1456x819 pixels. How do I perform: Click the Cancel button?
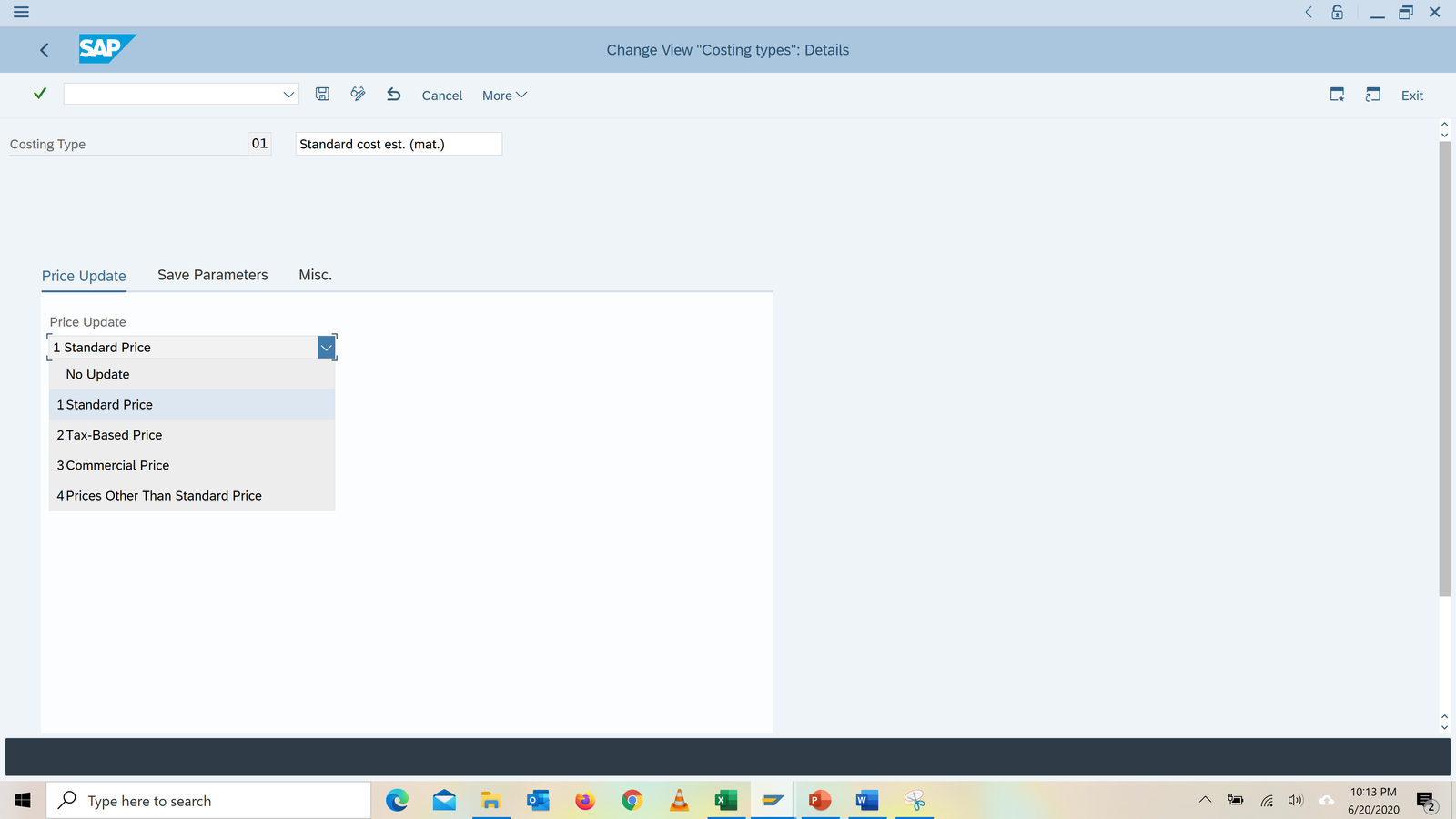[x=441, y=96]
